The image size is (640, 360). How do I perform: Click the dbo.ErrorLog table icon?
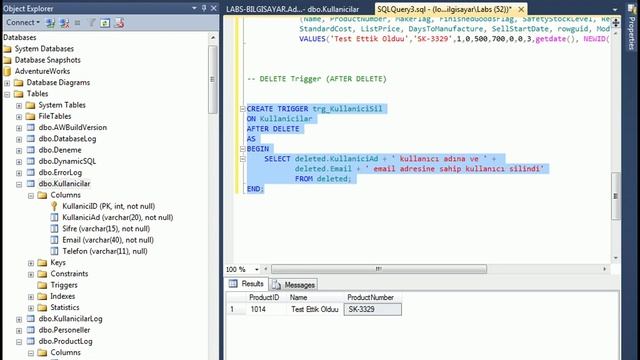tap(31, 172)
